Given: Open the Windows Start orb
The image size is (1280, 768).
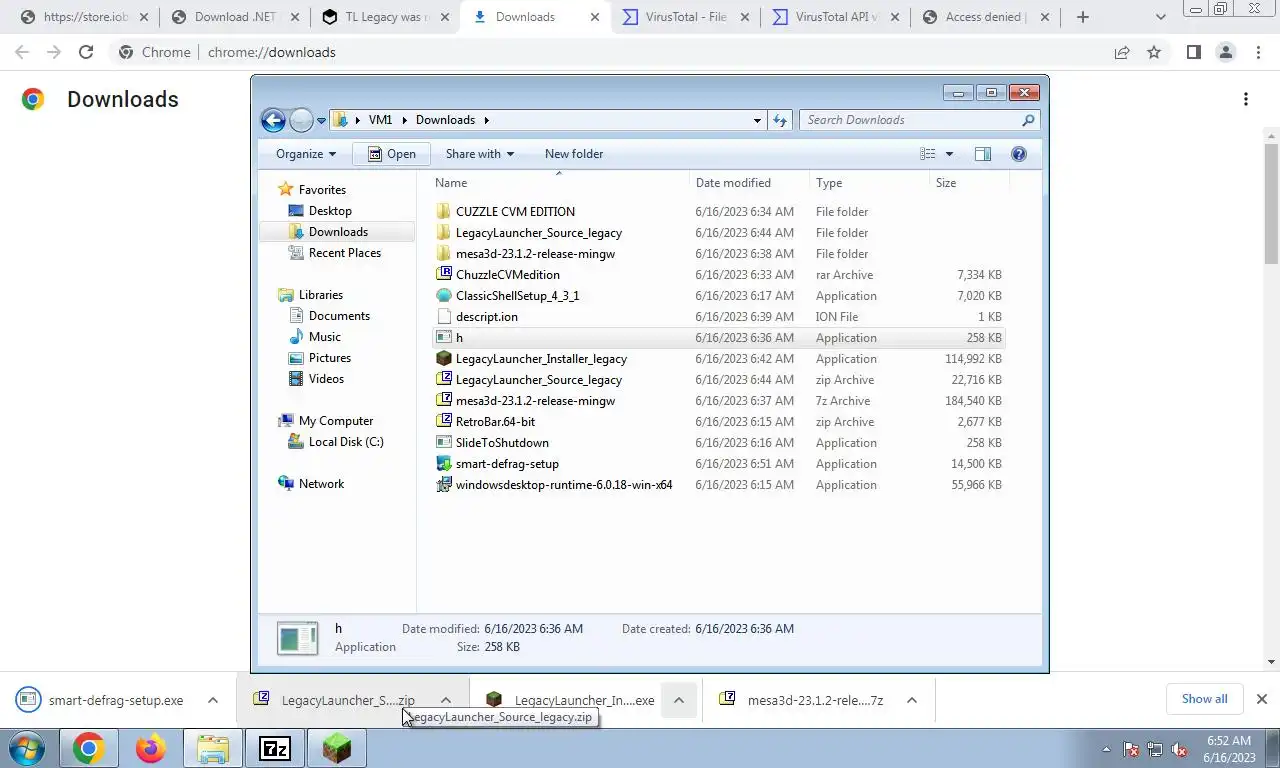Looking at the screenshot, I should pyautogui.click(x=27, y=748).
